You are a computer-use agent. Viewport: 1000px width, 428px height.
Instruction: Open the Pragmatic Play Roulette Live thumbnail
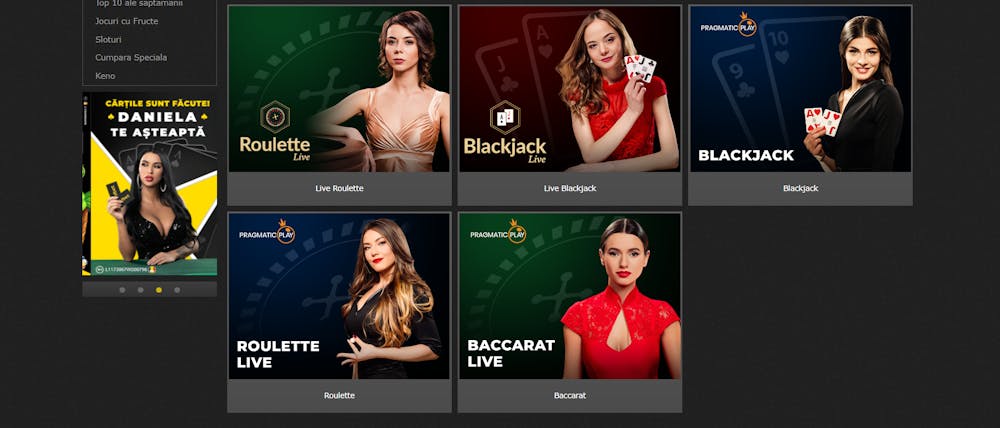[x=339, y=296]
